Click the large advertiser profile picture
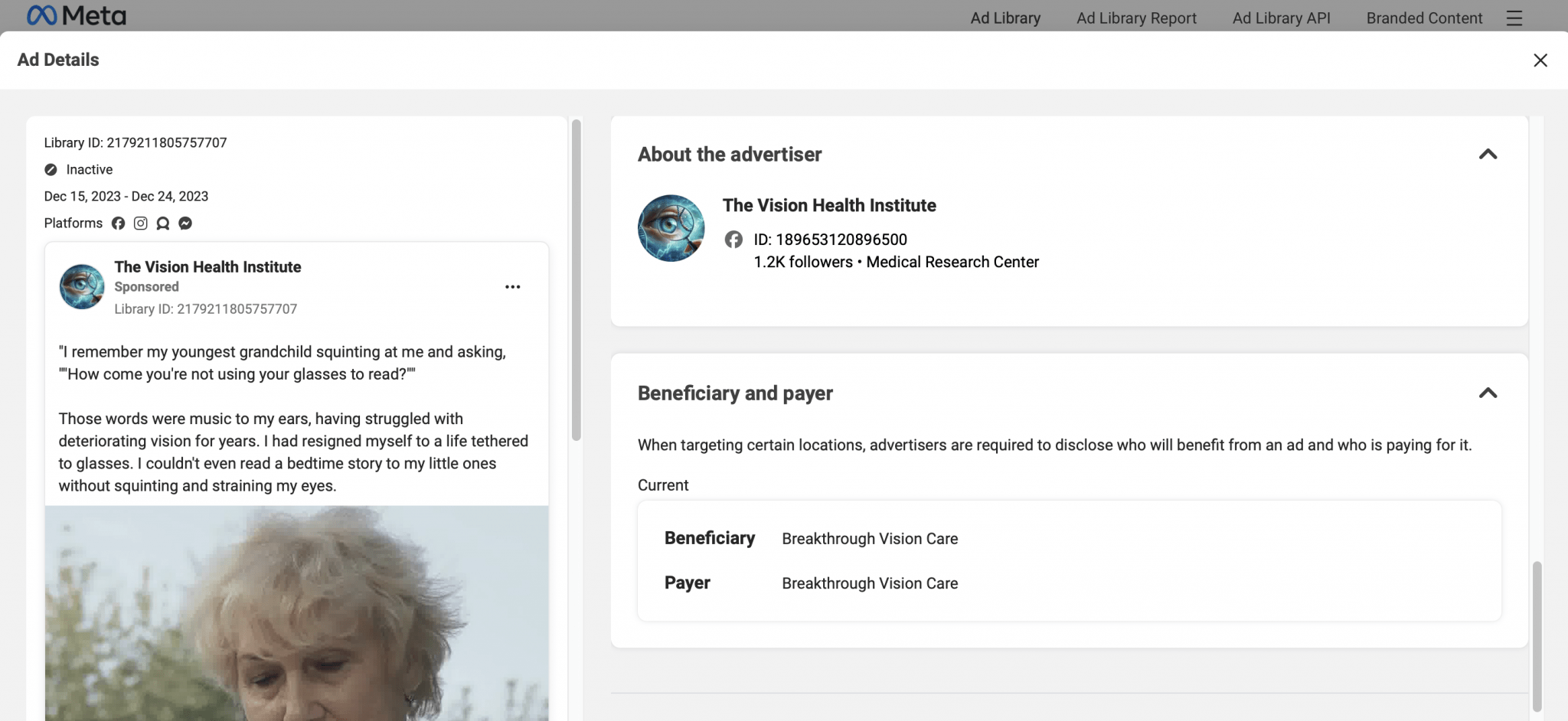 [671, 228]
